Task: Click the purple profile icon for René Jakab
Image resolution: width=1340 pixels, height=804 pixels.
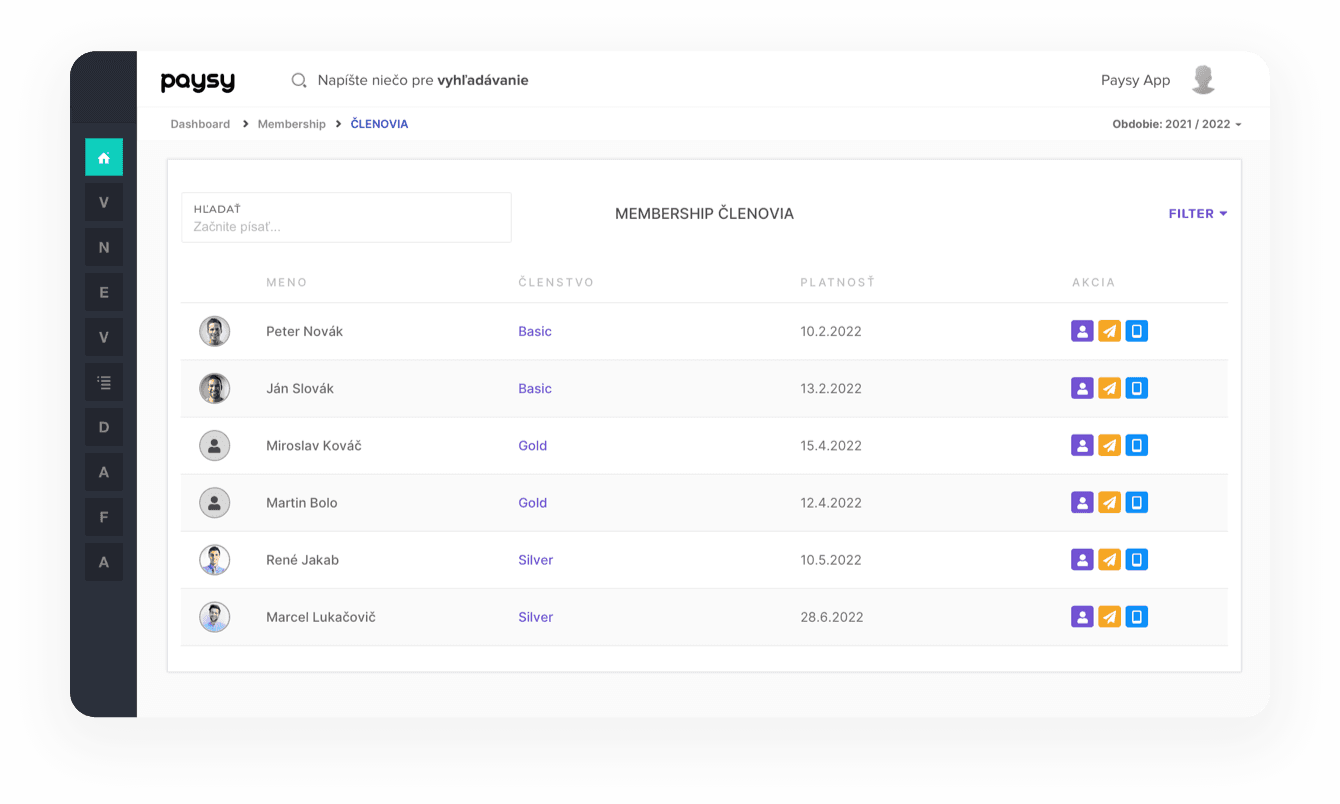Action: (x=1082, y=559)
